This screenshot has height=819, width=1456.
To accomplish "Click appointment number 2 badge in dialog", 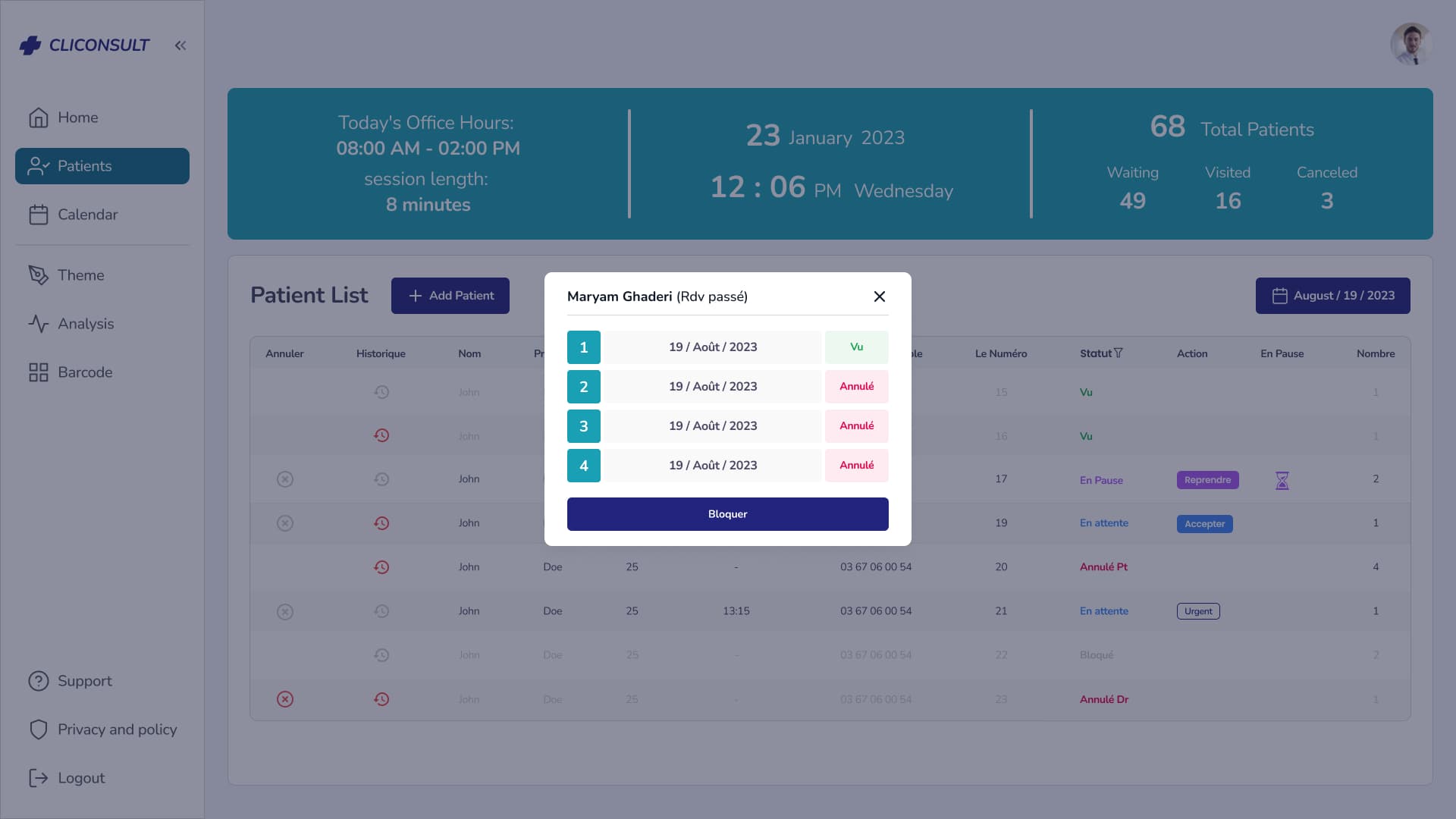I will pos(584,387).
